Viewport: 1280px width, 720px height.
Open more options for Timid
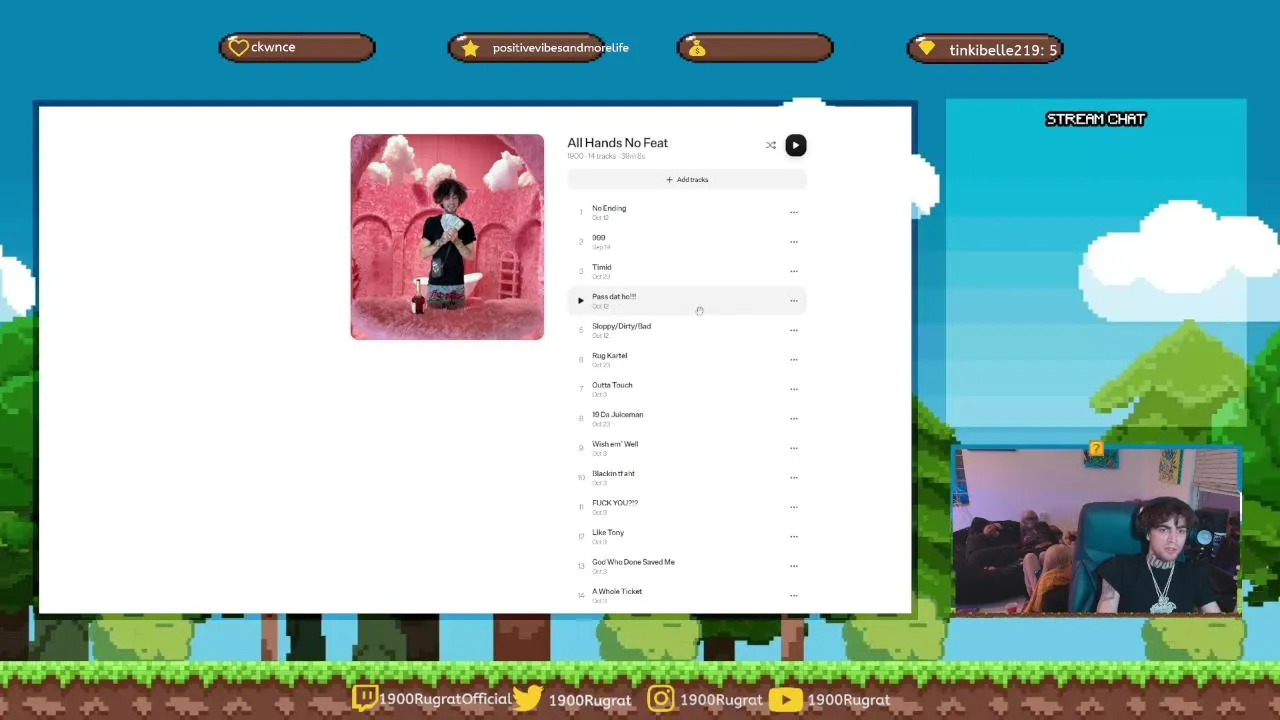tap(794, 271)
